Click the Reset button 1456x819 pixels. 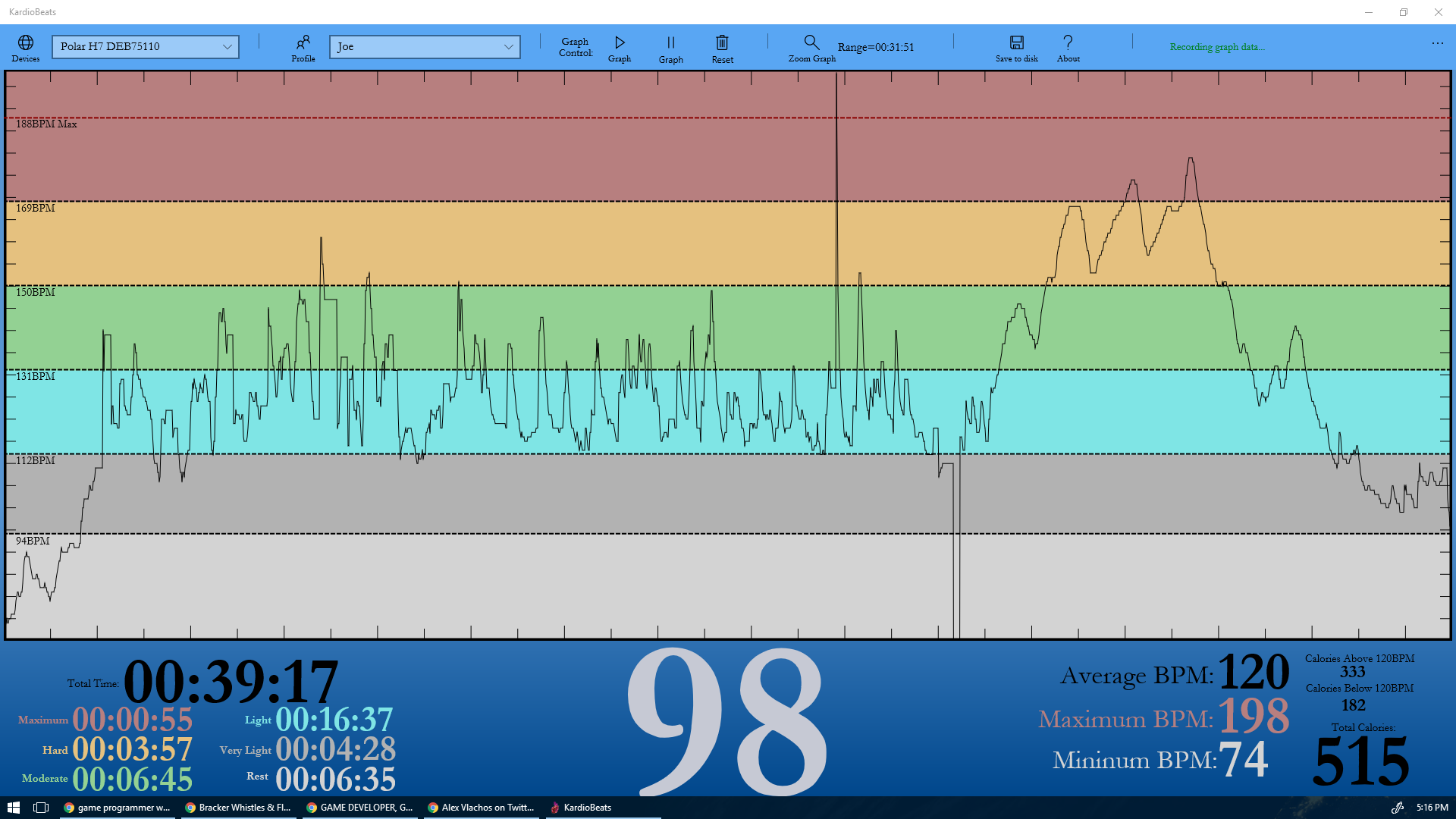pos(722,47)
